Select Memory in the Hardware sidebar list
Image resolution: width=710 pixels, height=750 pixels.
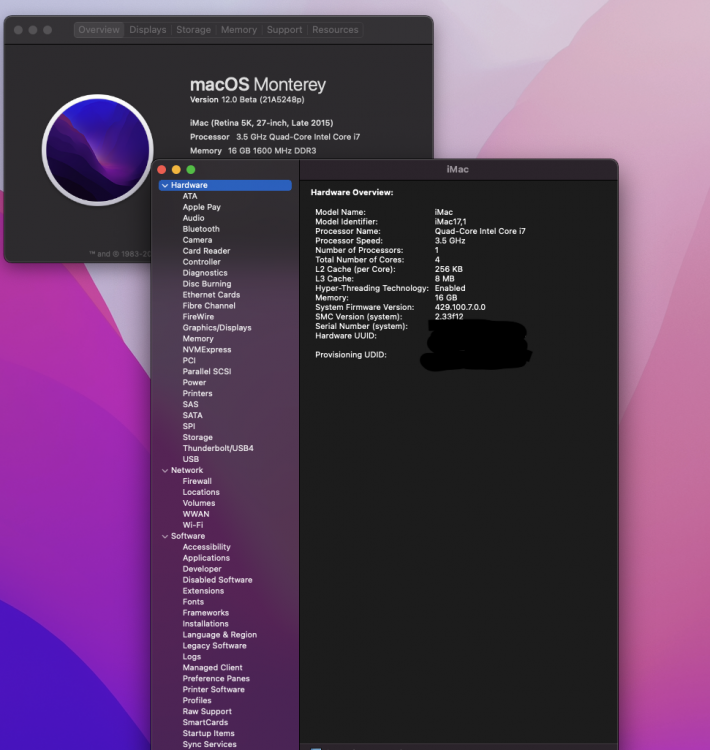[198, 339]
